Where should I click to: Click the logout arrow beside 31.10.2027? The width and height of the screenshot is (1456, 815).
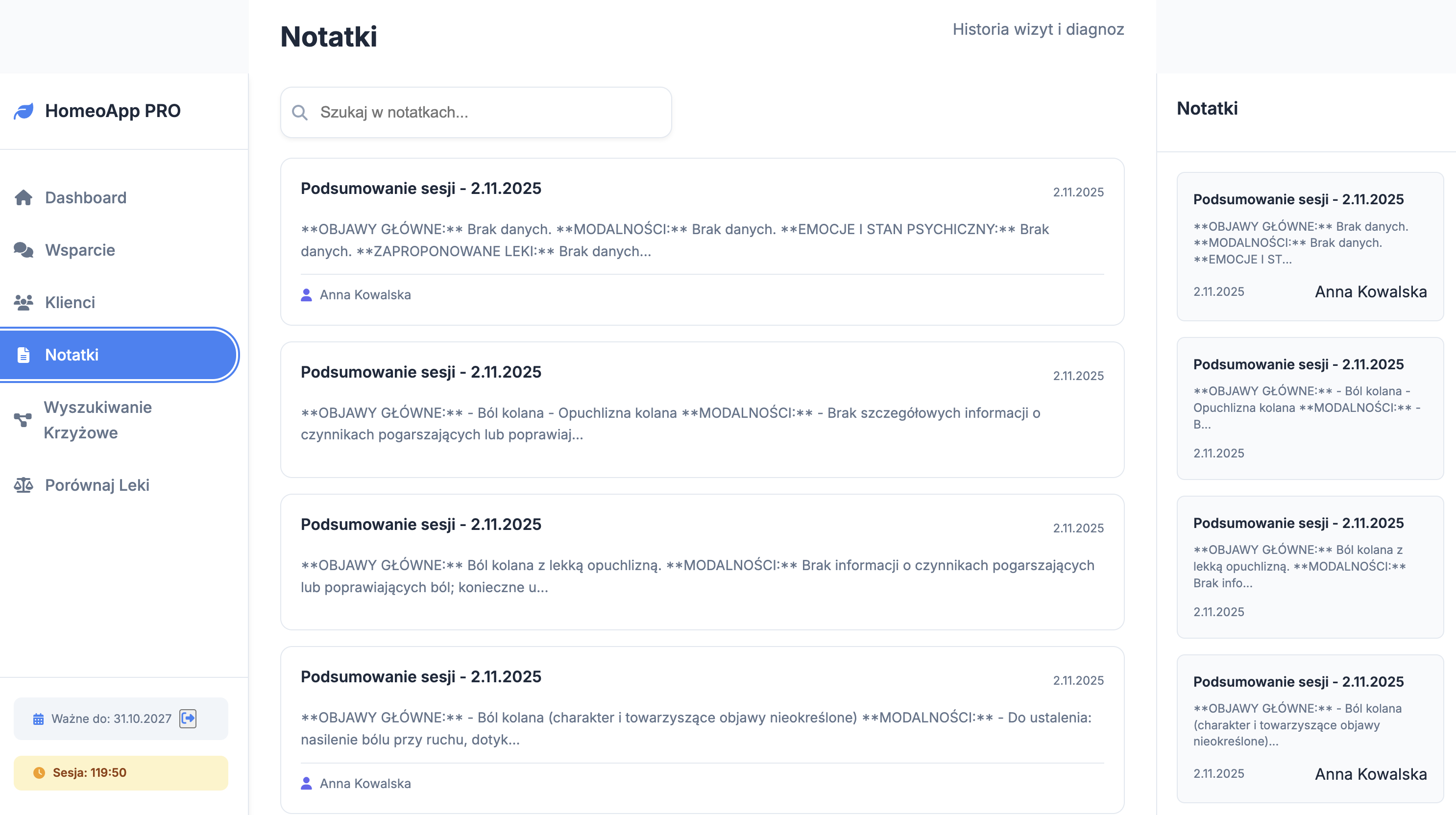188,719
